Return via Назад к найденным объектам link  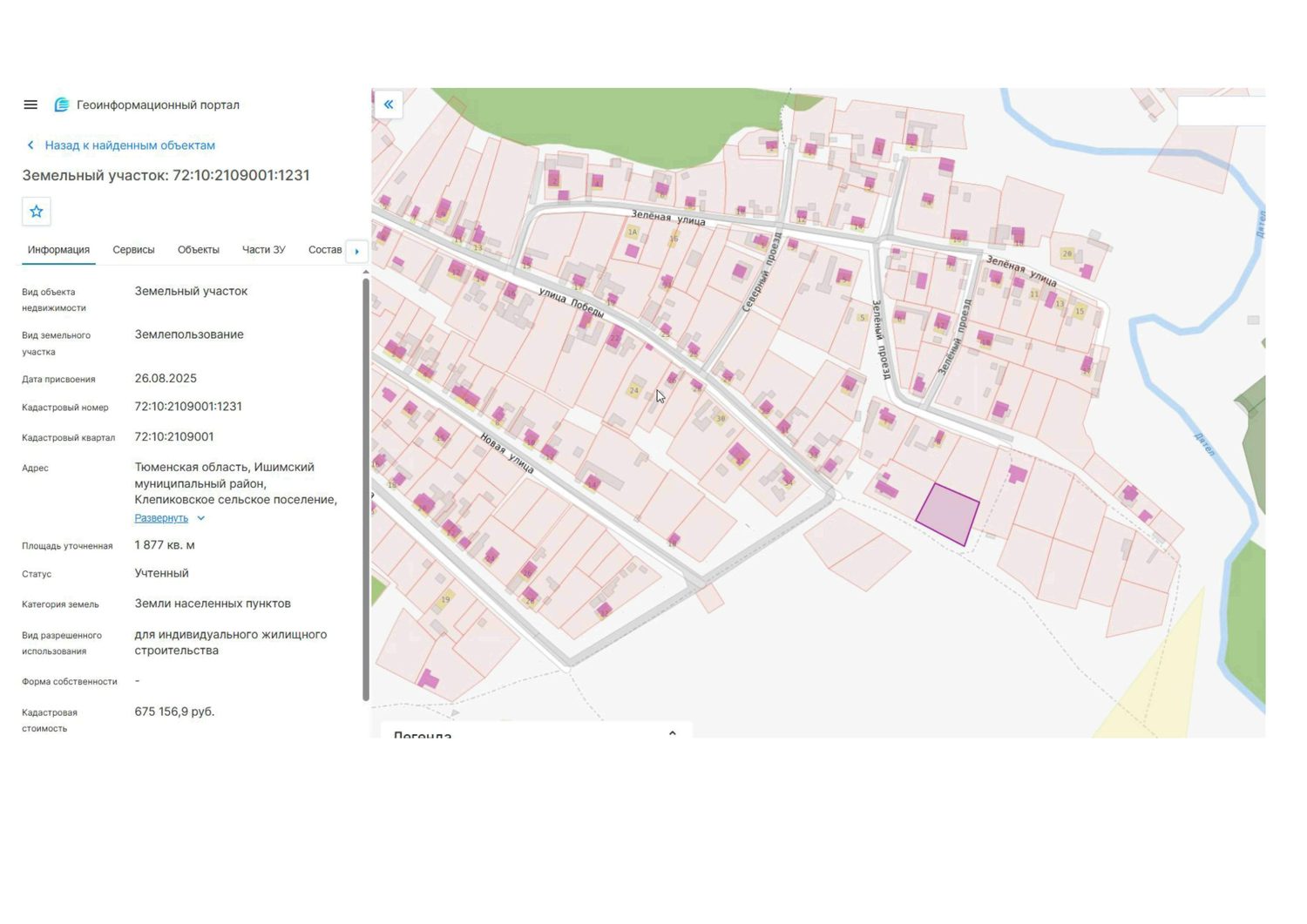pos(130,145)
